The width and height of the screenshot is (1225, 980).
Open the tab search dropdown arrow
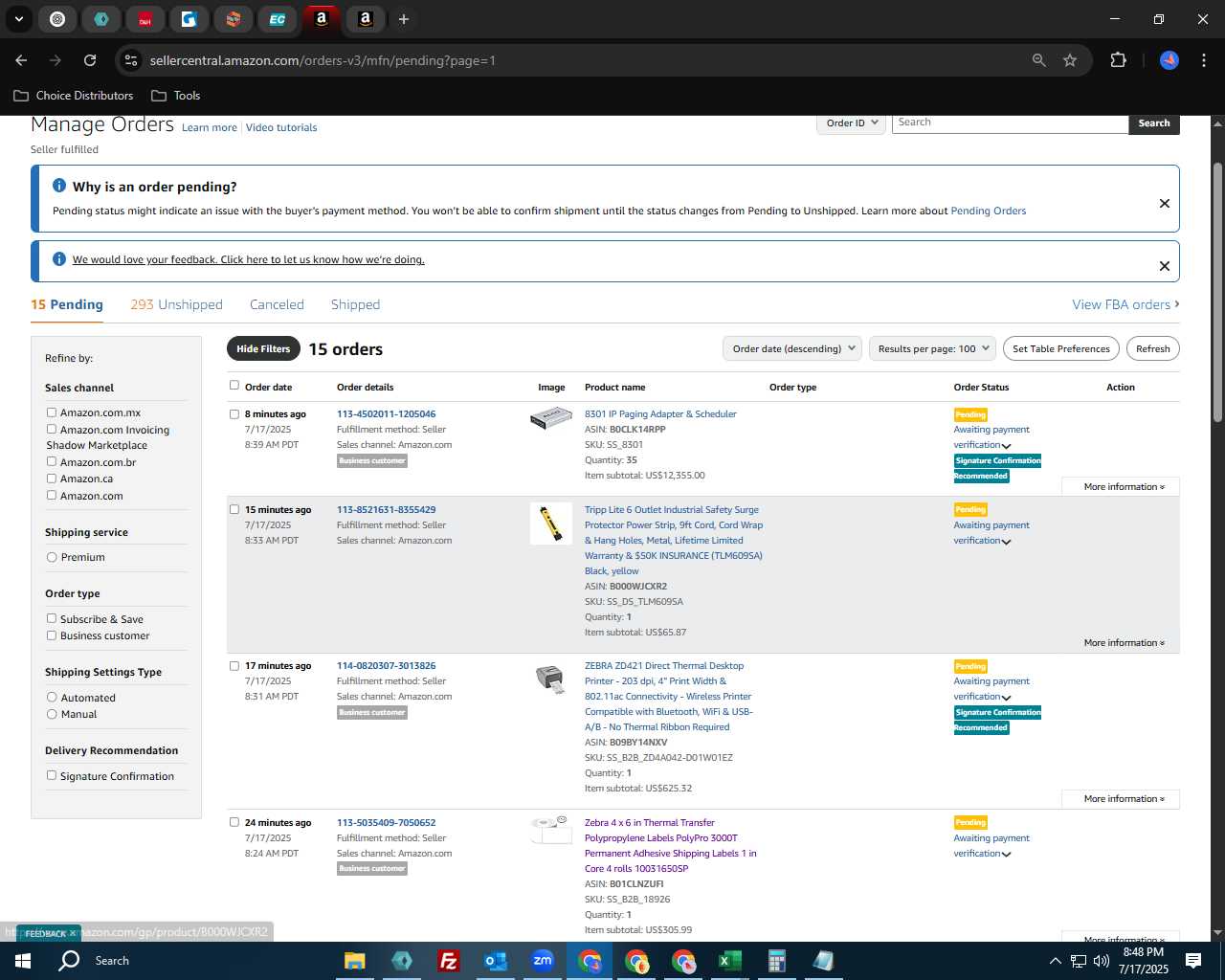(x=19, y=19)
